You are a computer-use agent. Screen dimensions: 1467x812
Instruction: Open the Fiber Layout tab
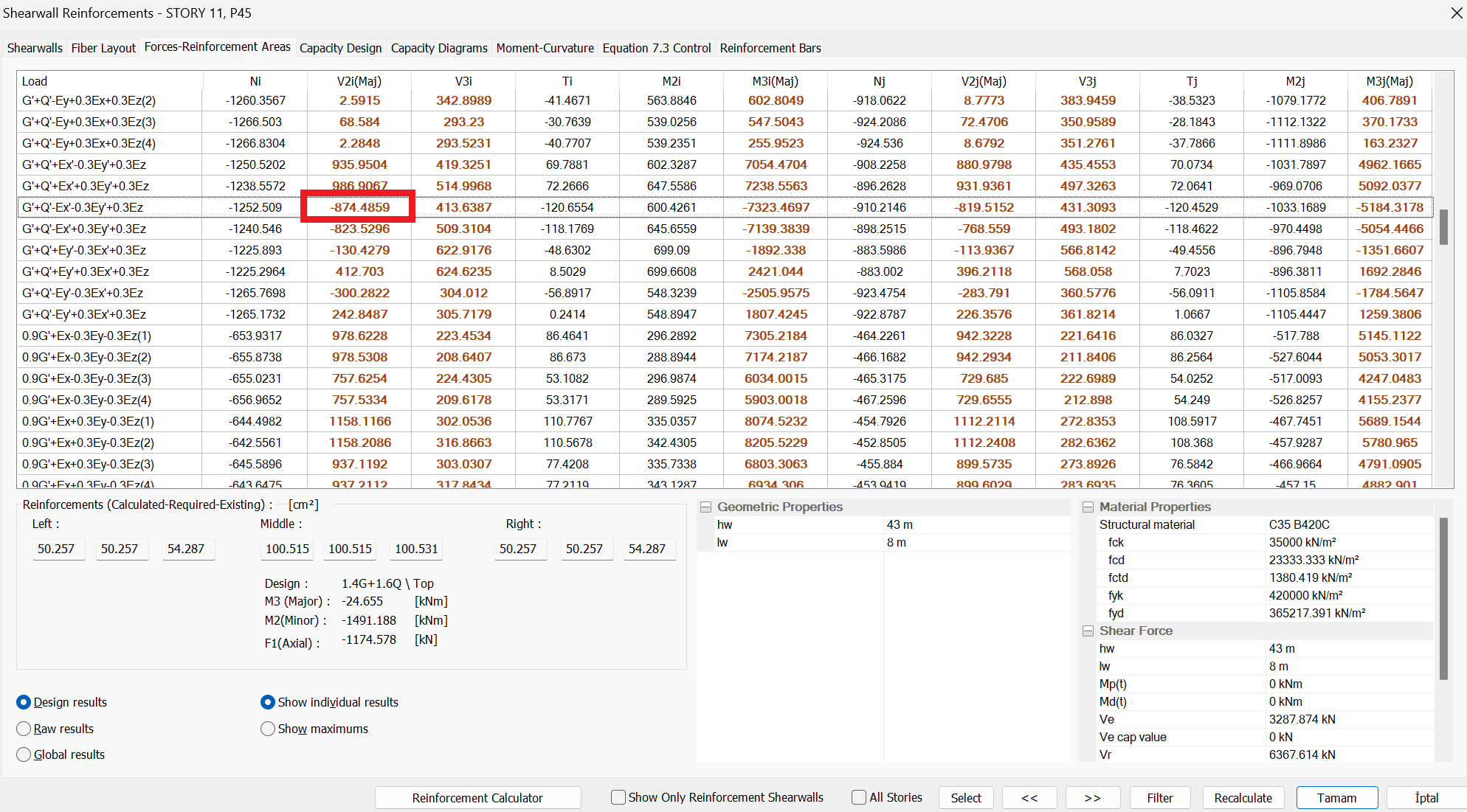coord(103,48)
